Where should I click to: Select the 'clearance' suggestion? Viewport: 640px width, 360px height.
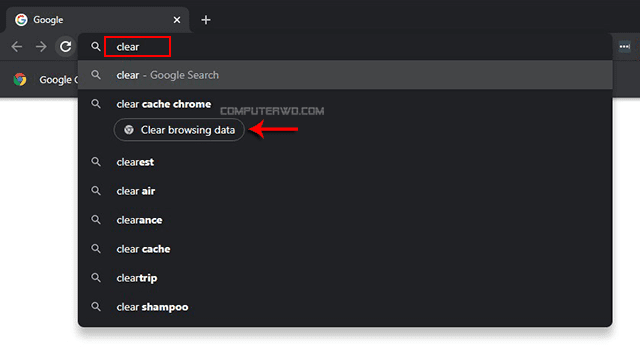click(345, 220)
